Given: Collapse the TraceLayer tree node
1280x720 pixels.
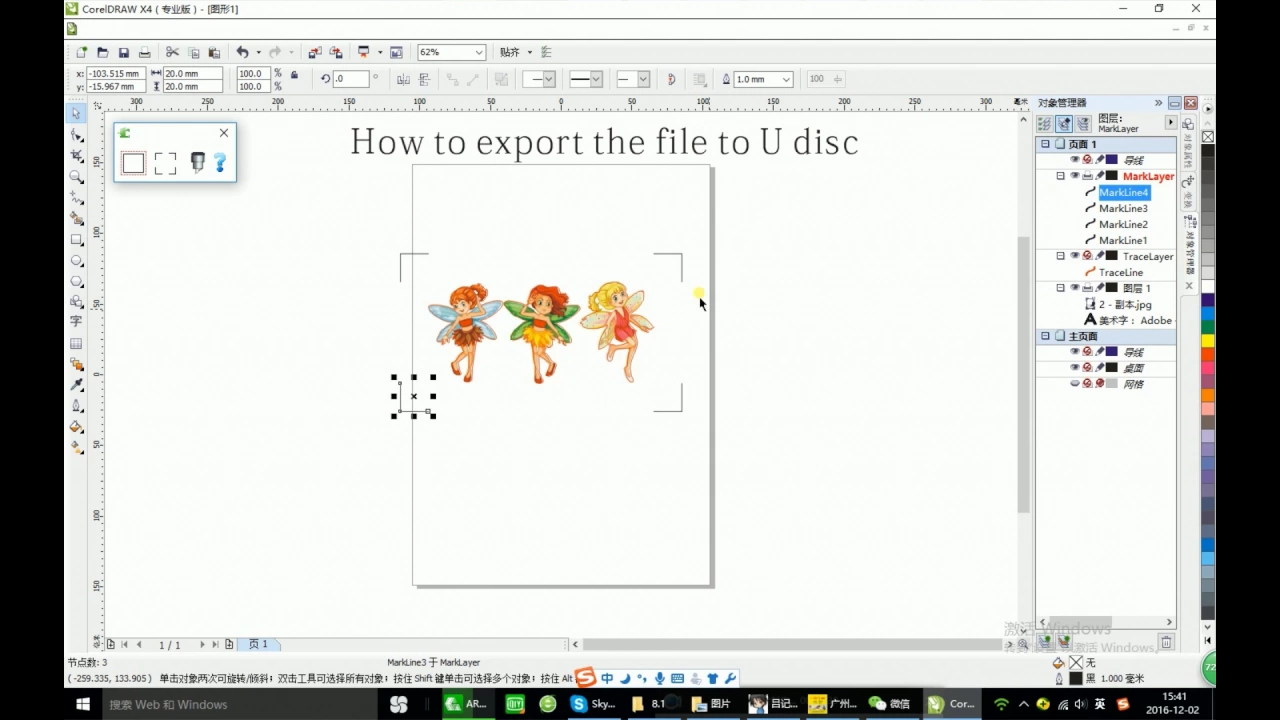Looking at the screenshot, I should coord(1060,256).
